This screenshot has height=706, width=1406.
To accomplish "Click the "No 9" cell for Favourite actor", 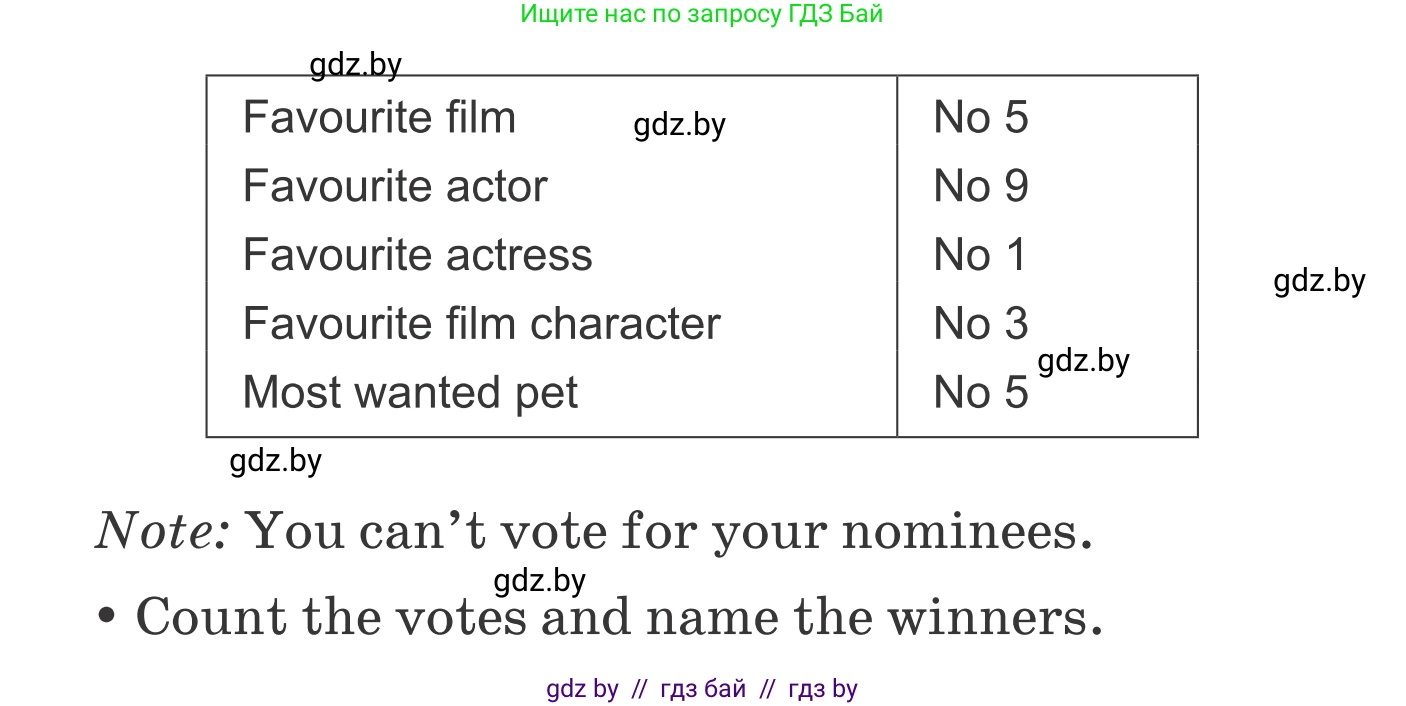I will (x=980, y=187).
